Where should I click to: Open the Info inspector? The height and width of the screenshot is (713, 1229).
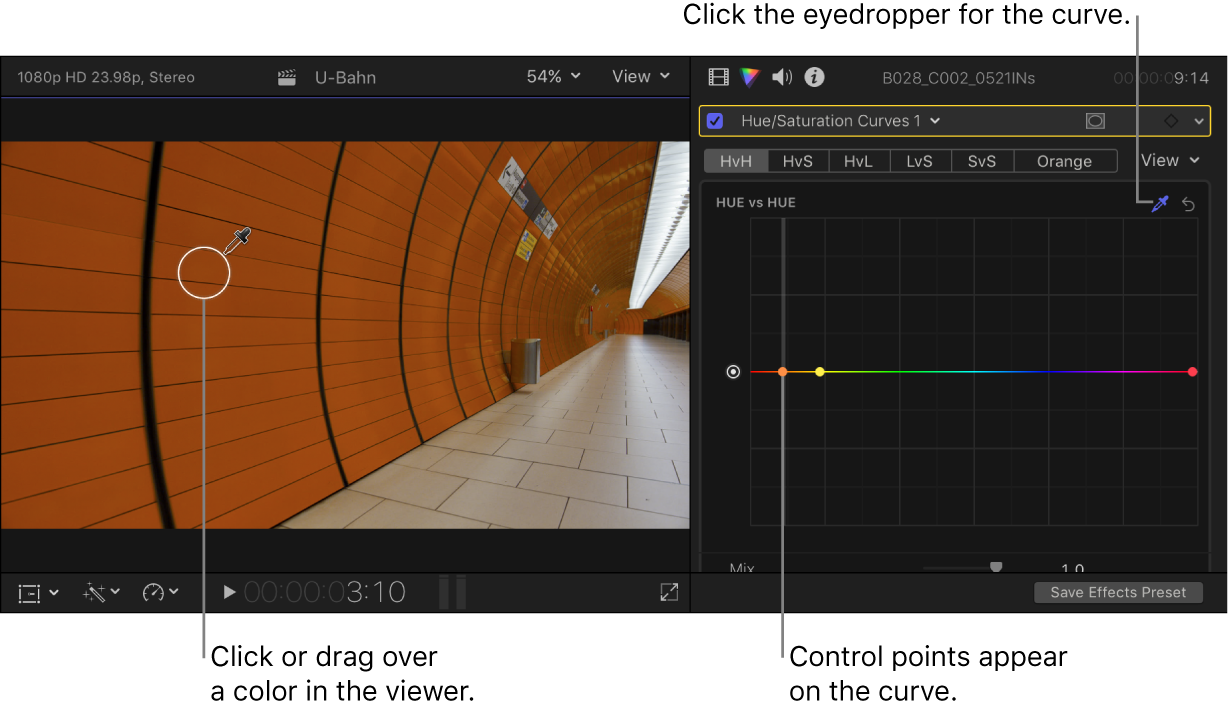813,77
